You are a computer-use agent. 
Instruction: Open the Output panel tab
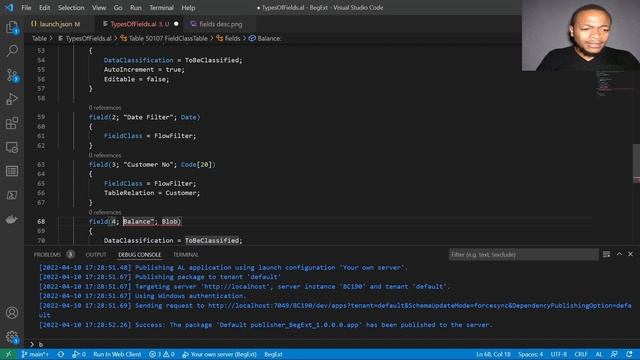click(96, 254)
